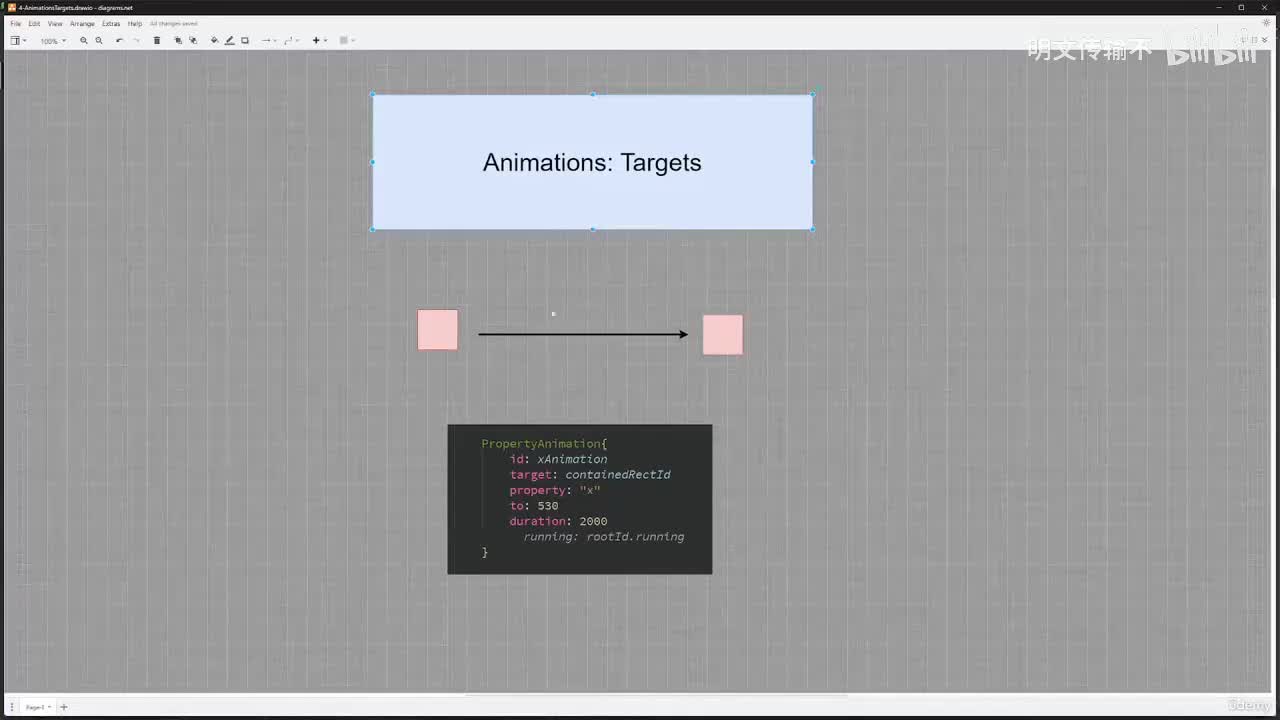The height and width of the screenshot is (720, 1280).
Task: Open the Help menu
Action: click(x=135, y=23)
